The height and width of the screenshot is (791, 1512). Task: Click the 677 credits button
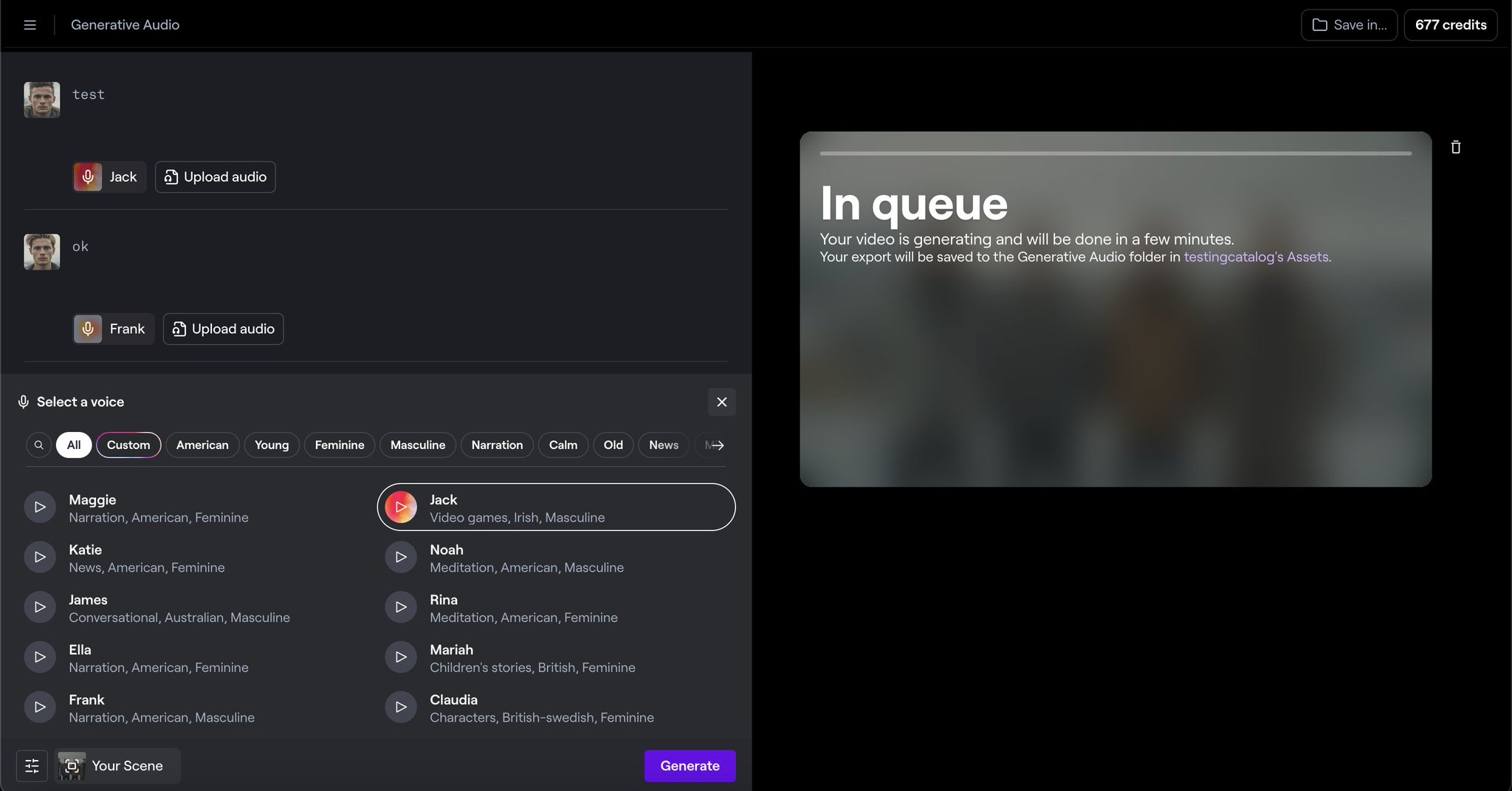click(x=1451, y=25)
